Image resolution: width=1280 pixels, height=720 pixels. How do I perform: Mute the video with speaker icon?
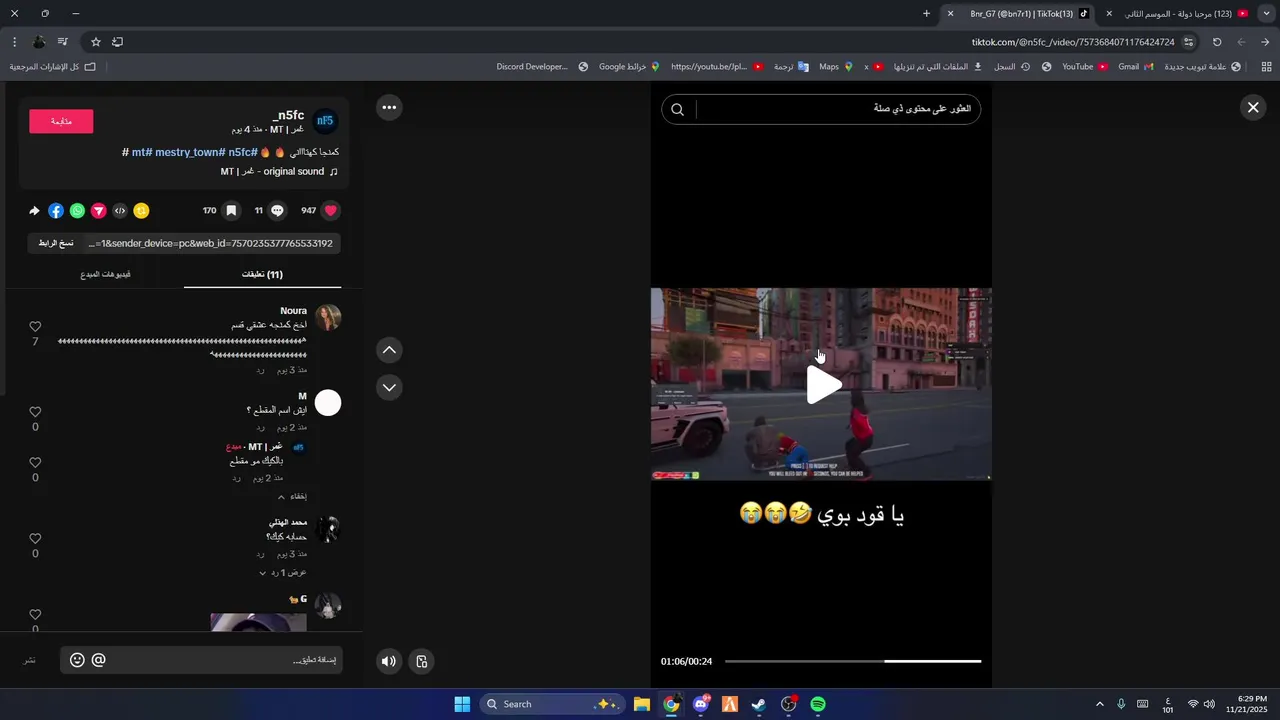coord(389,661)
